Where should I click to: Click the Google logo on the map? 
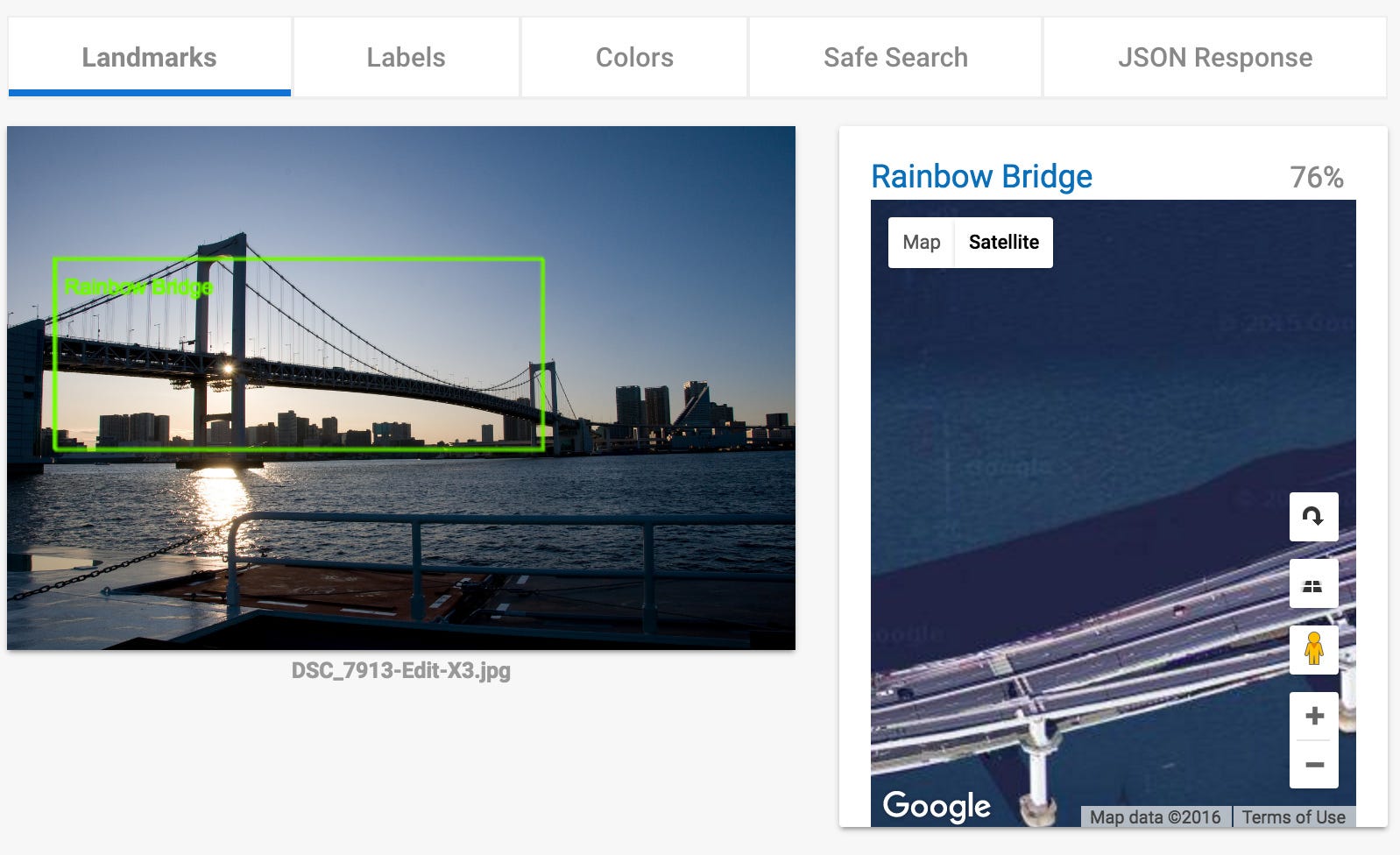click(936, 805)
